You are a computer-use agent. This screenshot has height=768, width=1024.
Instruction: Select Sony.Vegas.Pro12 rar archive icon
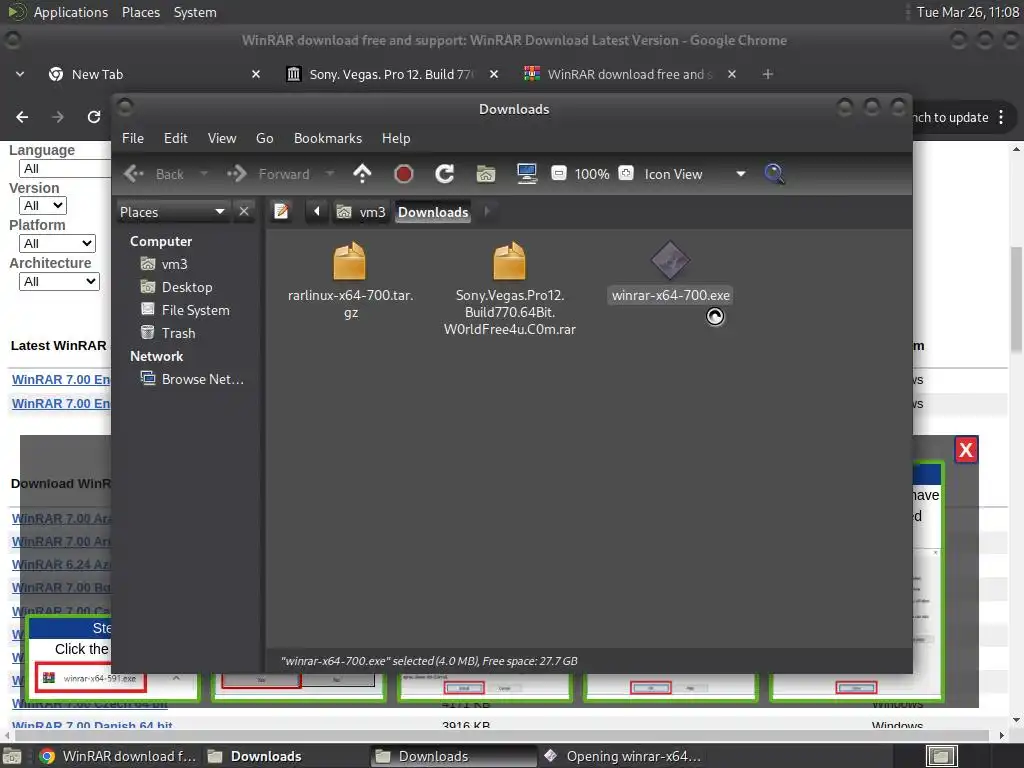click(x=509, y=261)
